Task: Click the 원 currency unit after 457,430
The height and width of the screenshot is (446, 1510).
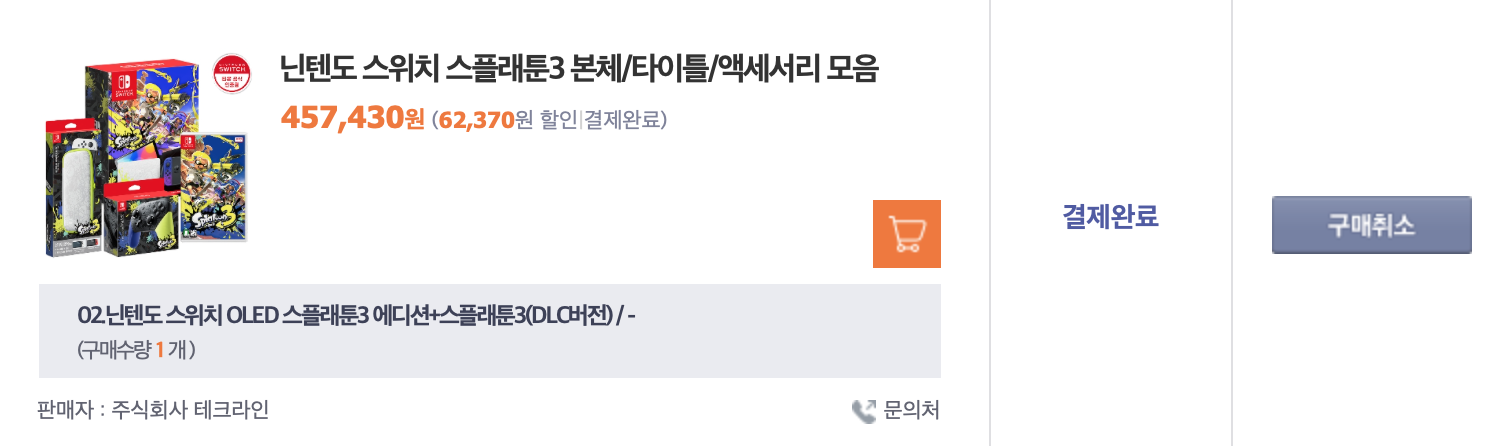Action: pyautogui.click(x=414, y=121)
